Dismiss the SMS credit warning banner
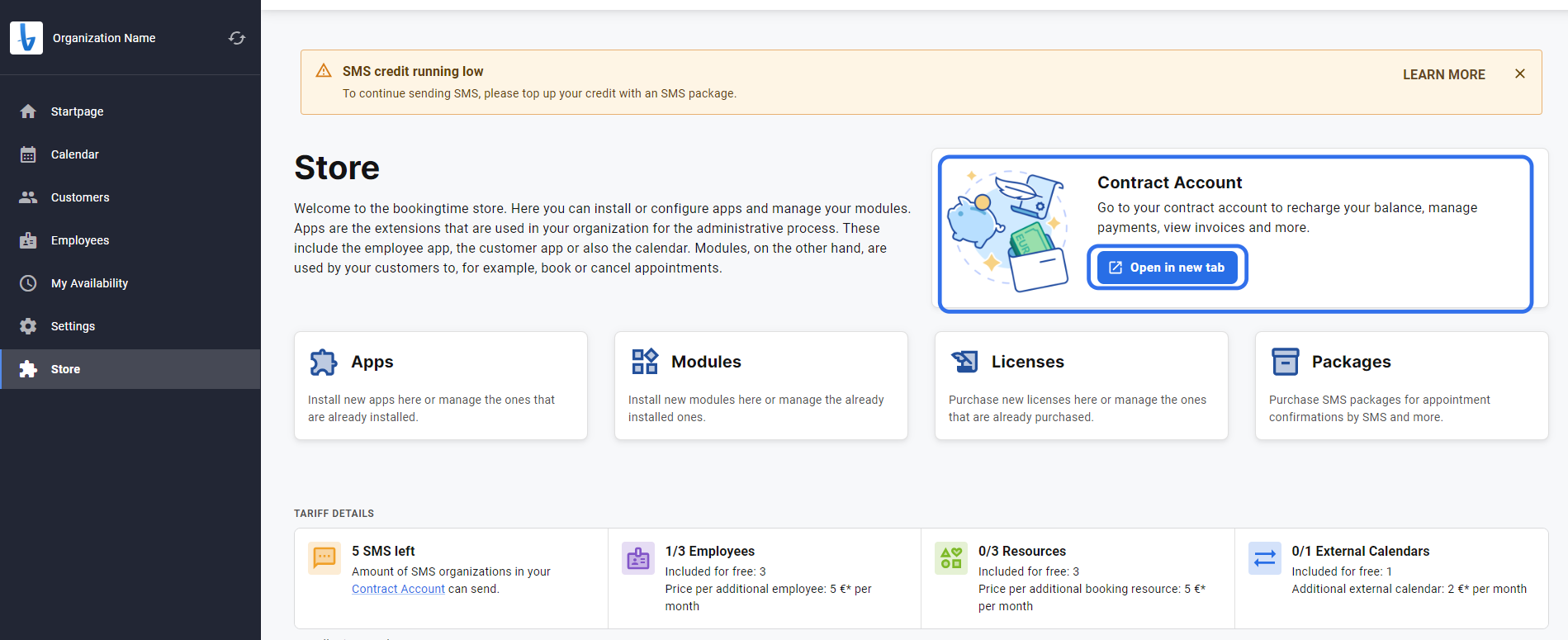The width and height of the screenshot is (1568, 640). point(1520,73)
